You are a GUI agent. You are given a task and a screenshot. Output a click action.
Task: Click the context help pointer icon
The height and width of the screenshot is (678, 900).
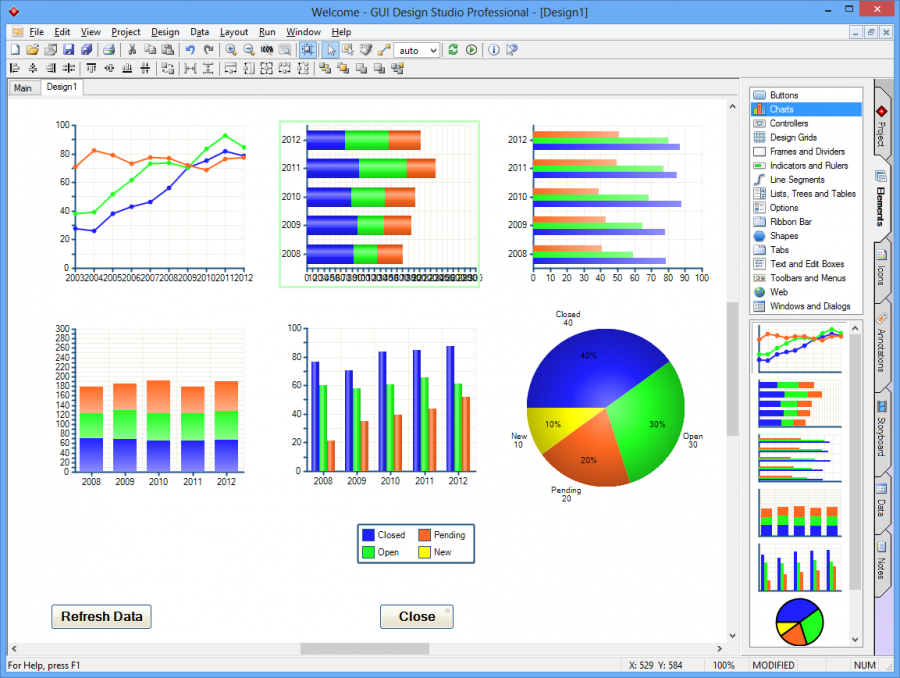pyautogui.click(x=512, y=50)
